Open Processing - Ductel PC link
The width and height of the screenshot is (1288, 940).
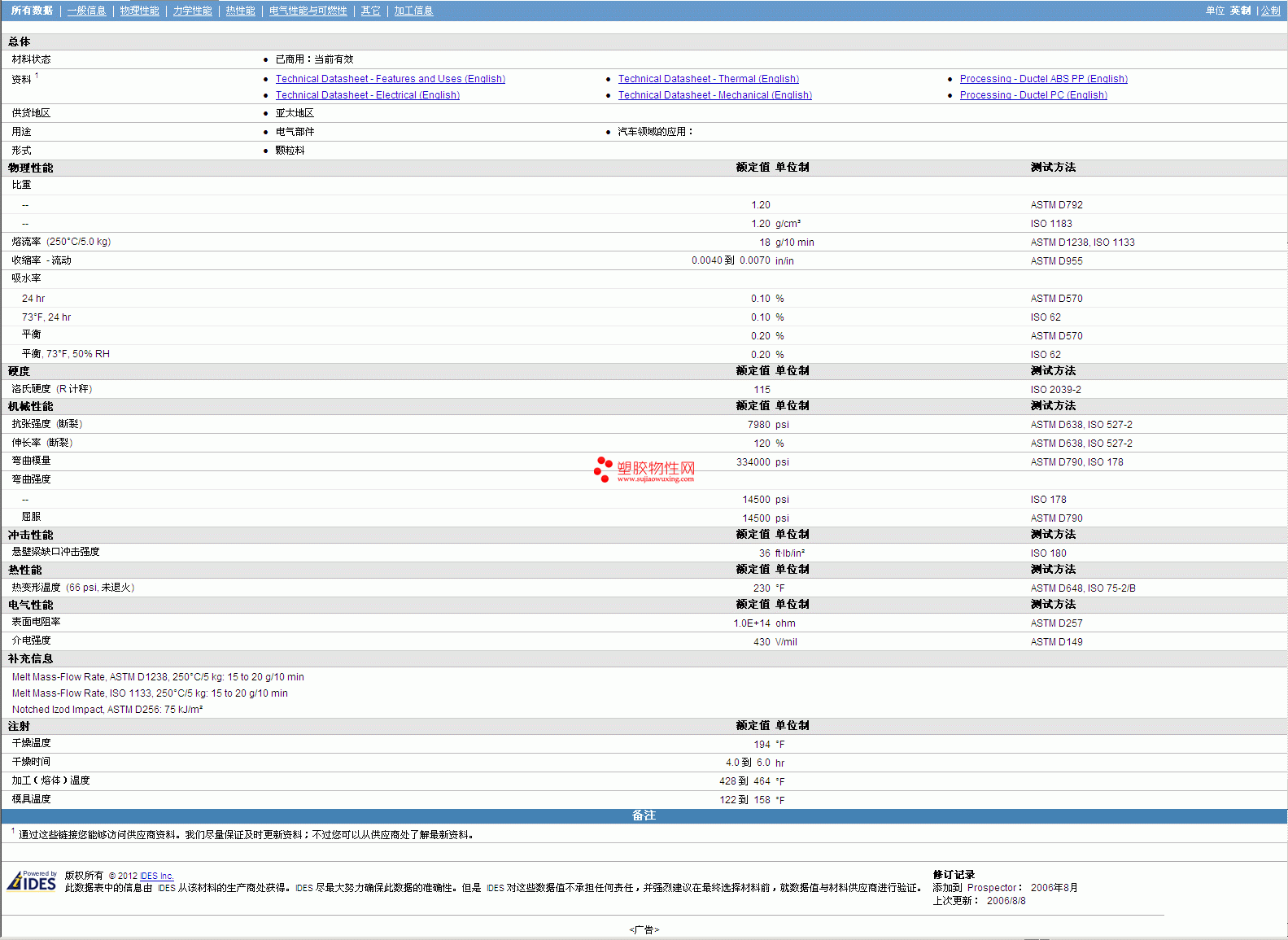[x=1033, y=95]
